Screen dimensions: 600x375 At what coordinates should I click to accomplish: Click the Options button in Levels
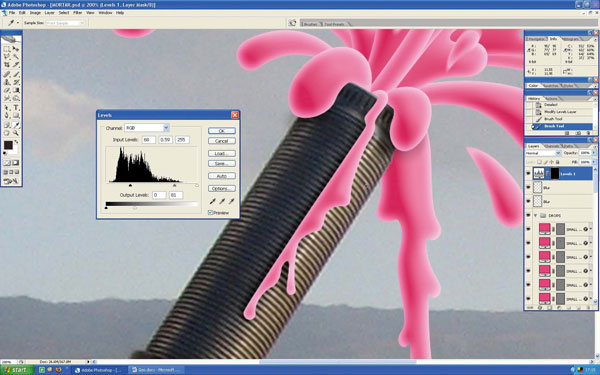222,189
